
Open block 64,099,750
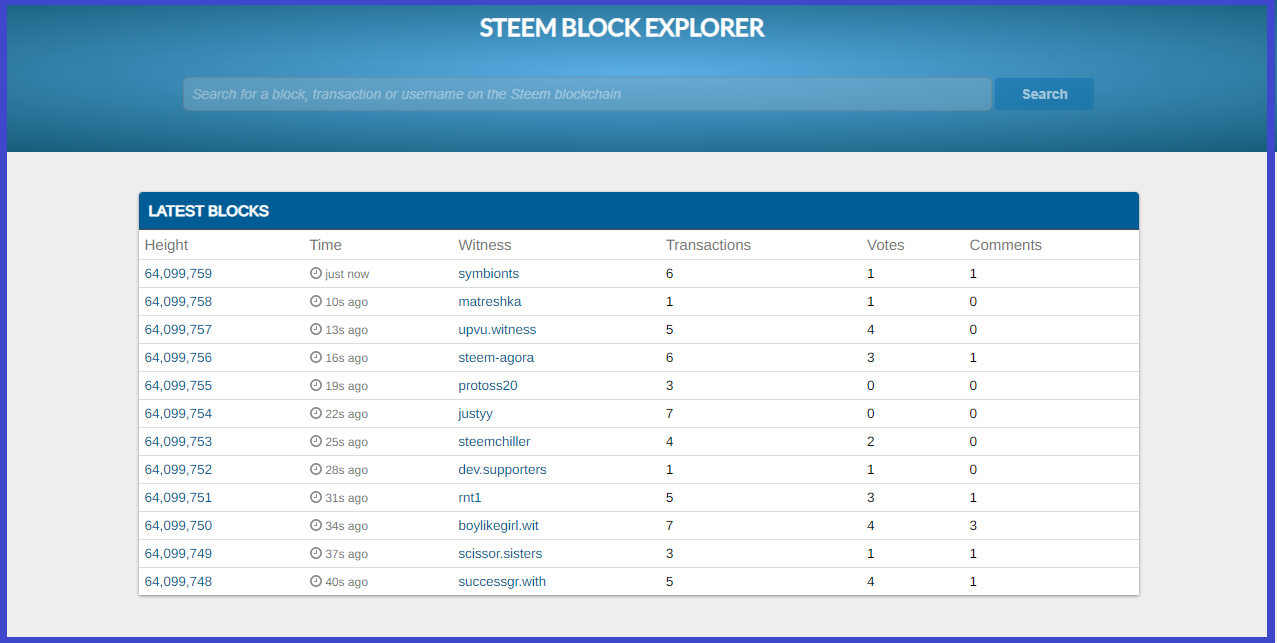pos(178,525)
